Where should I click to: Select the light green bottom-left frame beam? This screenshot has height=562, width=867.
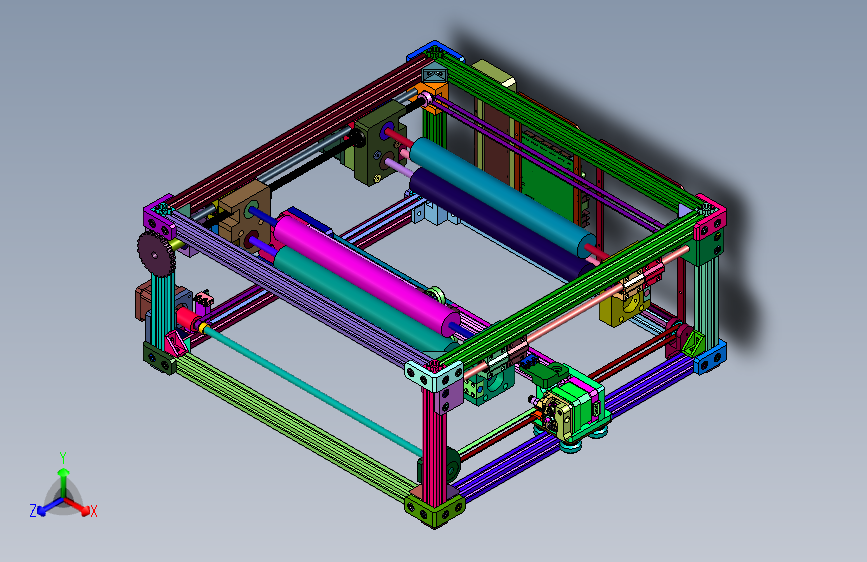click(295, 425)
